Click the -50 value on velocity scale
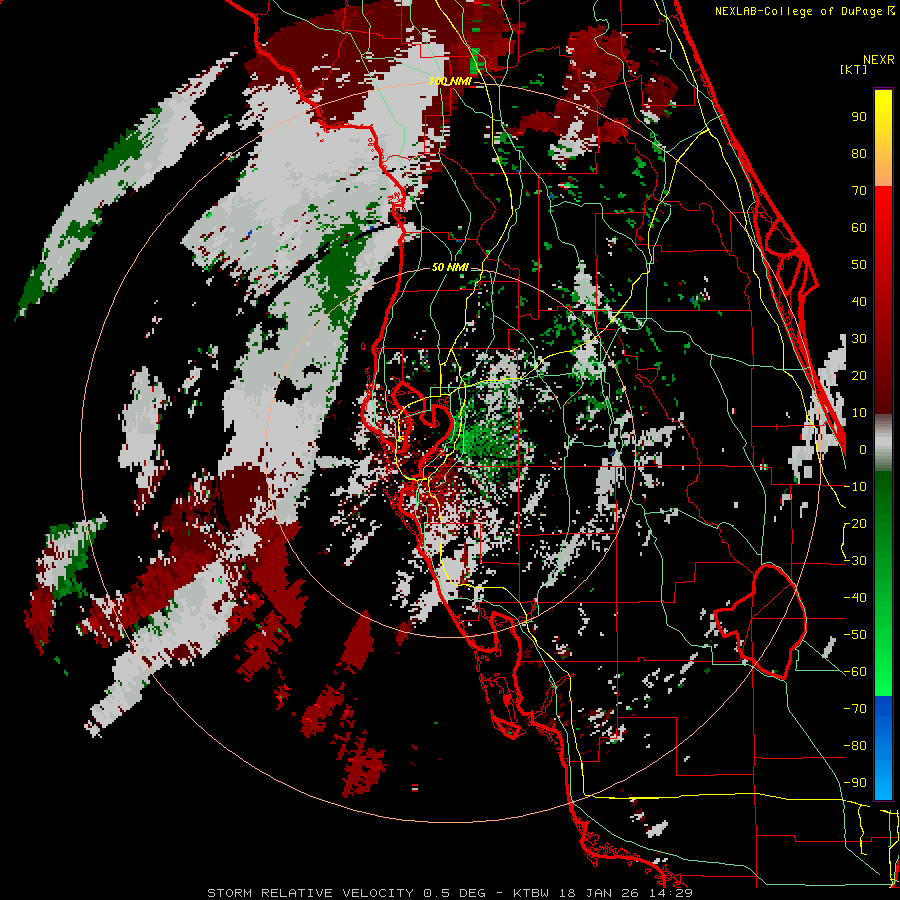Image resolution: width=900 pixels, height=900 pixels. tap(855, 635)
